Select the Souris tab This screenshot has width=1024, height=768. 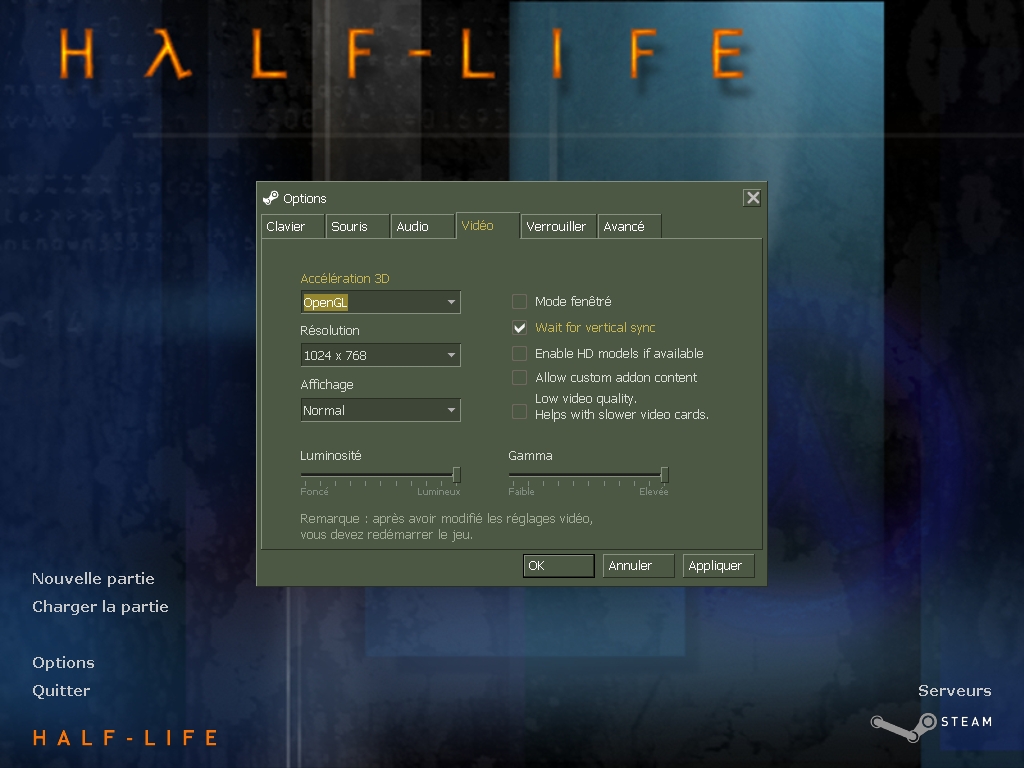355,227
